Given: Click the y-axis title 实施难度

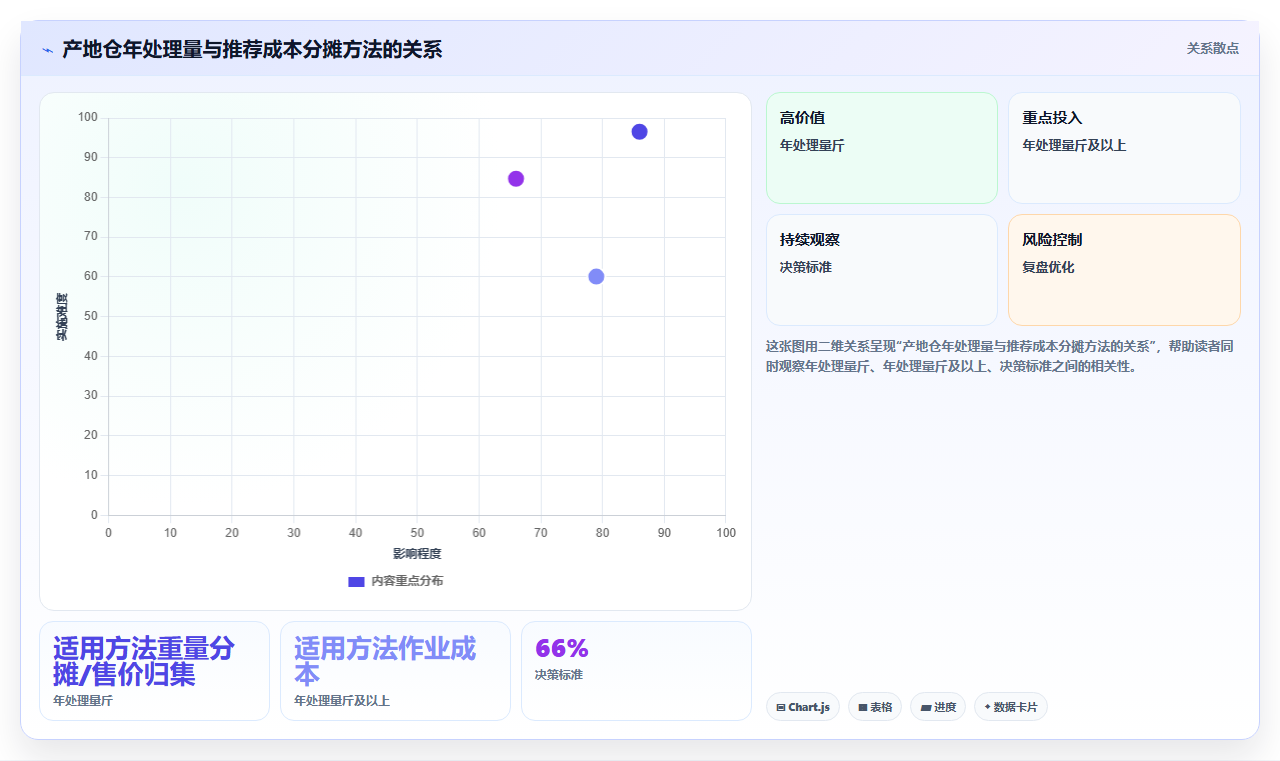Looking at the screenshot, I should coord(62,317).
